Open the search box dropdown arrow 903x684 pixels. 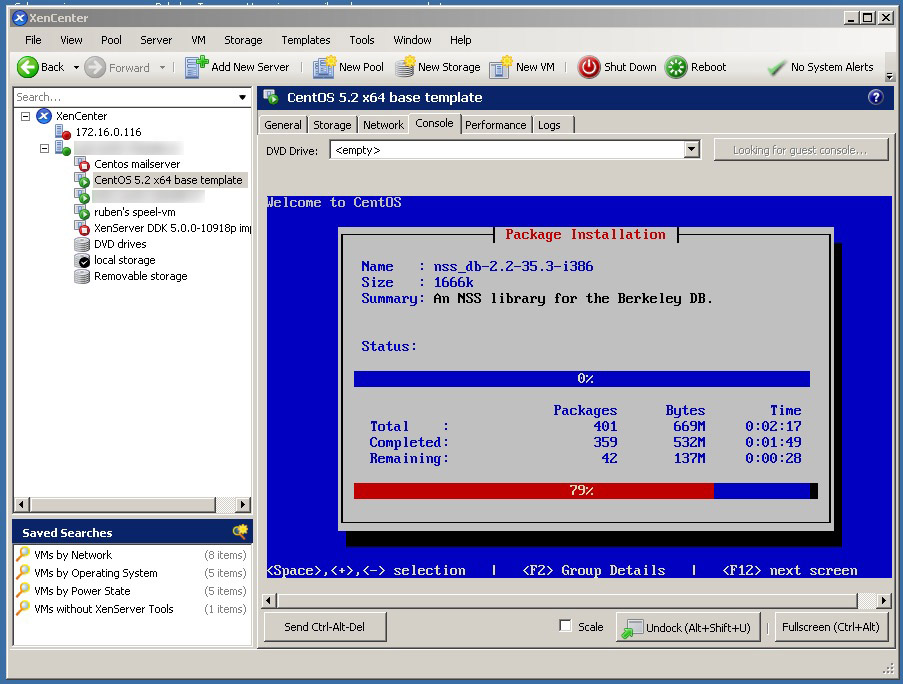(x=242, y=97)
